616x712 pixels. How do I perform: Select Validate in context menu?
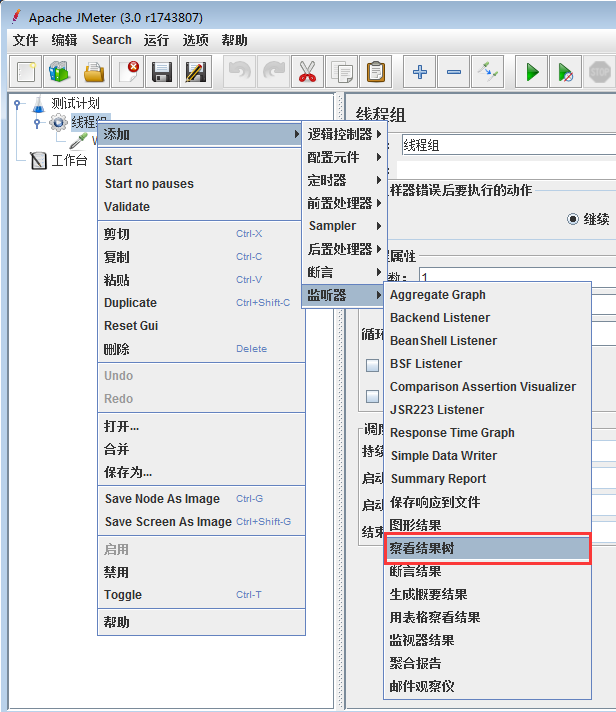pos(200,207)
